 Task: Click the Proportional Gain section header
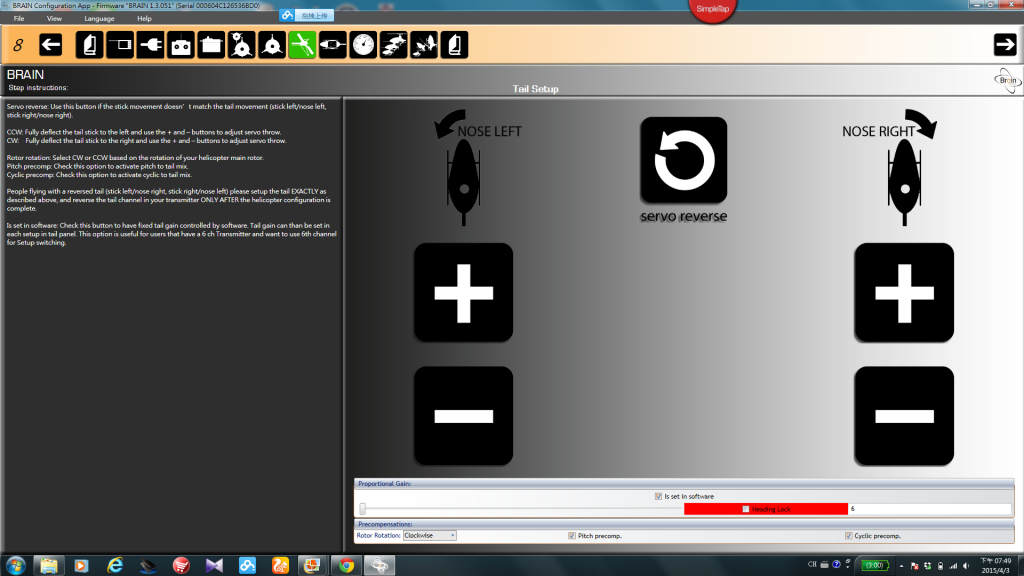click(684, 484)
